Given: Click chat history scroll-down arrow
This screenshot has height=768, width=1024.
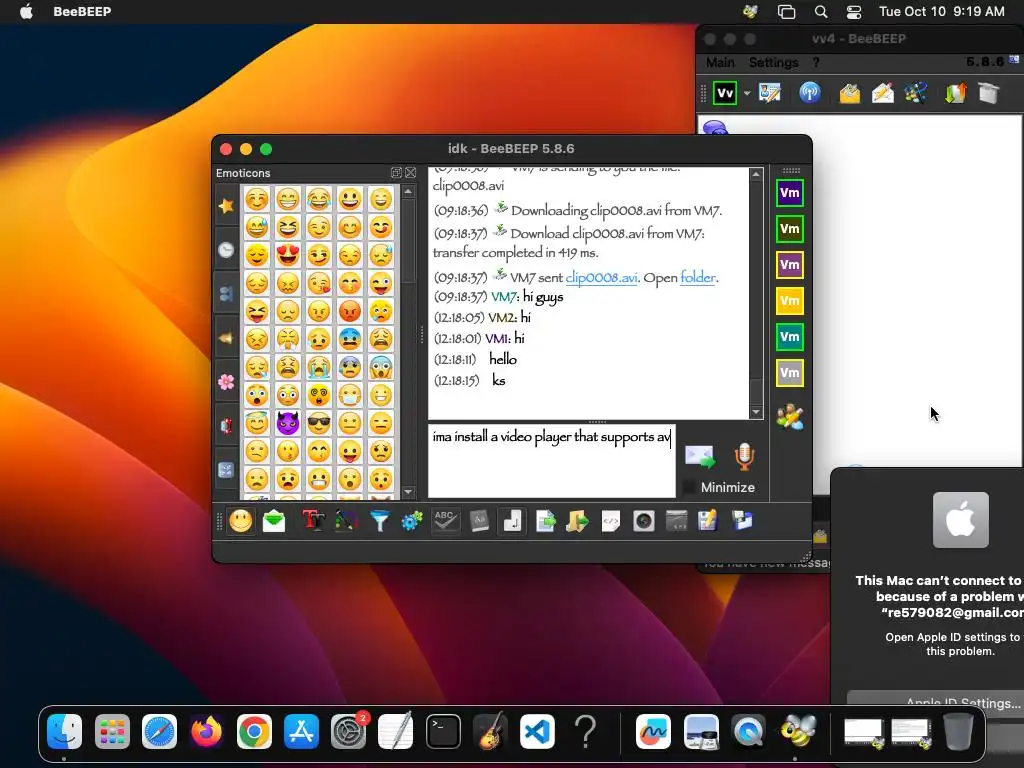Looking at the screenshot, I should (x=756, y=412).
